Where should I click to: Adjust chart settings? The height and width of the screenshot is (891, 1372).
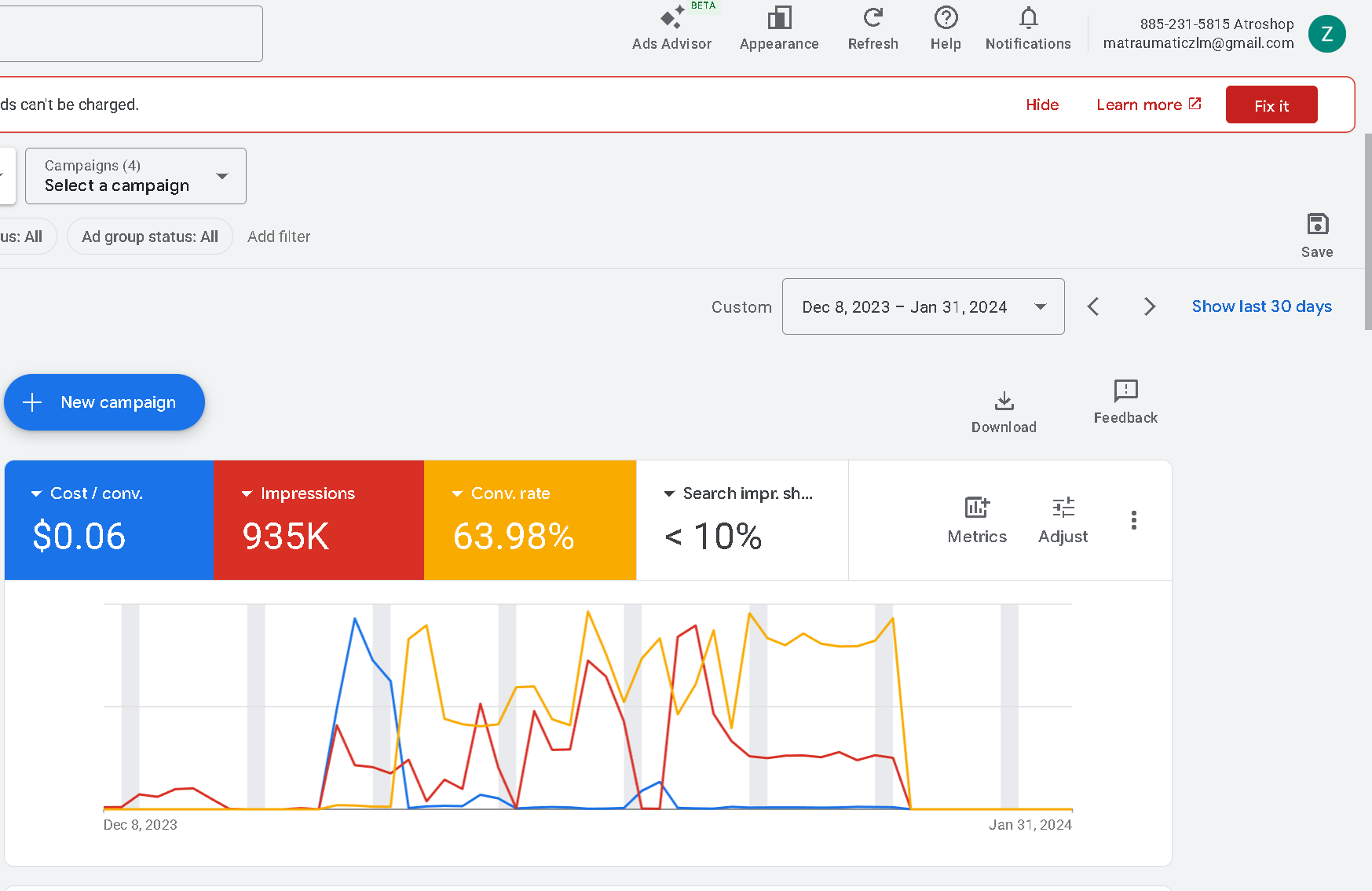[1063, 520]
